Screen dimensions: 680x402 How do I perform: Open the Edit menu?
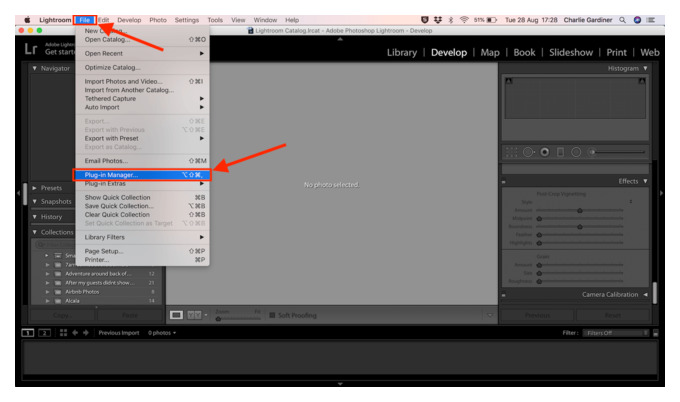point(103,20)
